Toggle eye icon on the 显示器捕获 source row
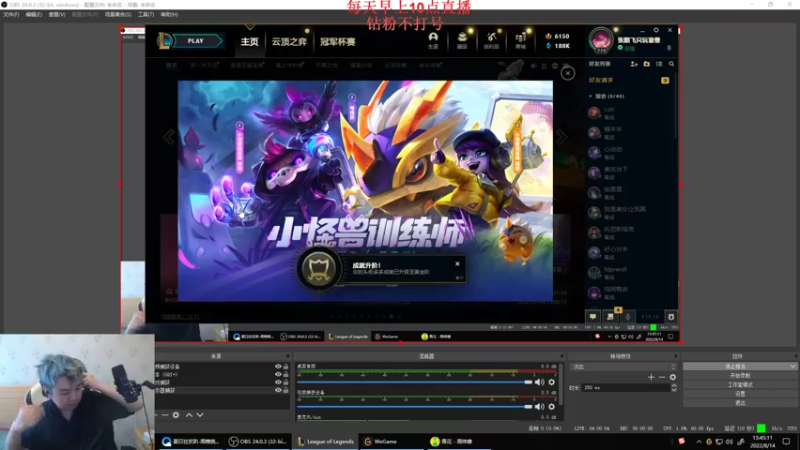This screenshot has height=450, width=800. (278, 390)
